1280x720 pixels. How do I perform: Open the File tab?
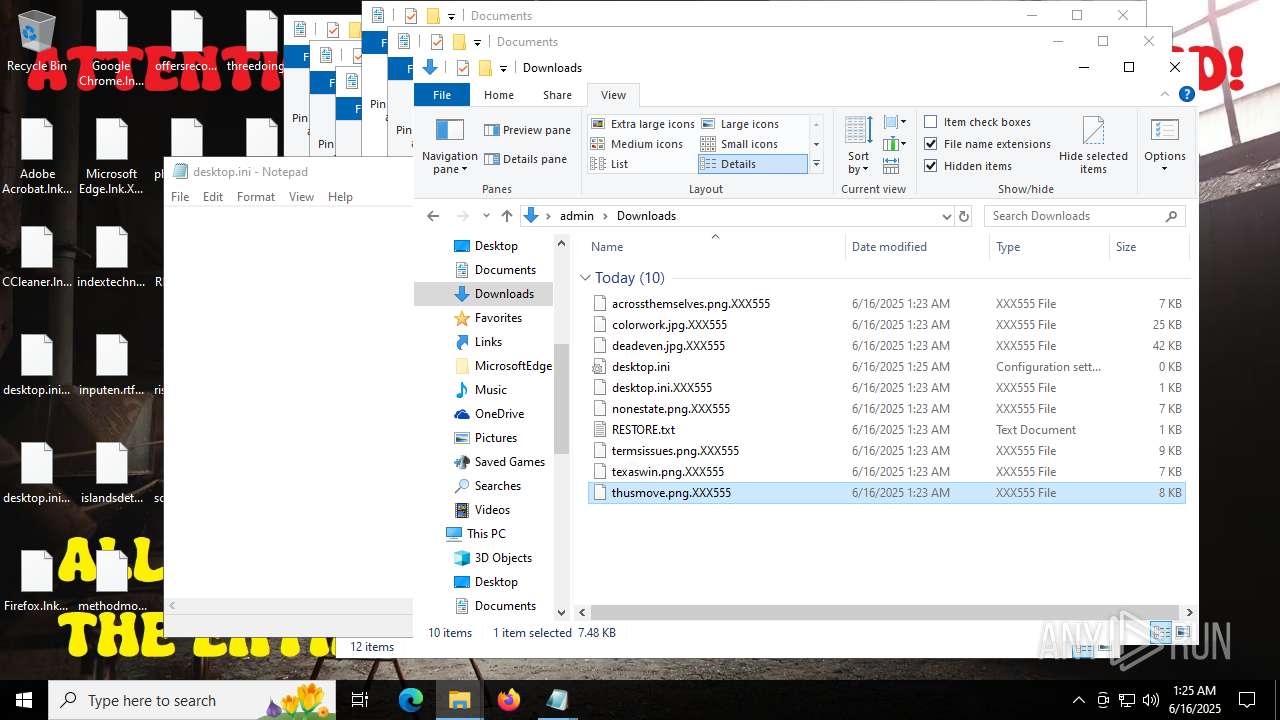coord(442,95)
